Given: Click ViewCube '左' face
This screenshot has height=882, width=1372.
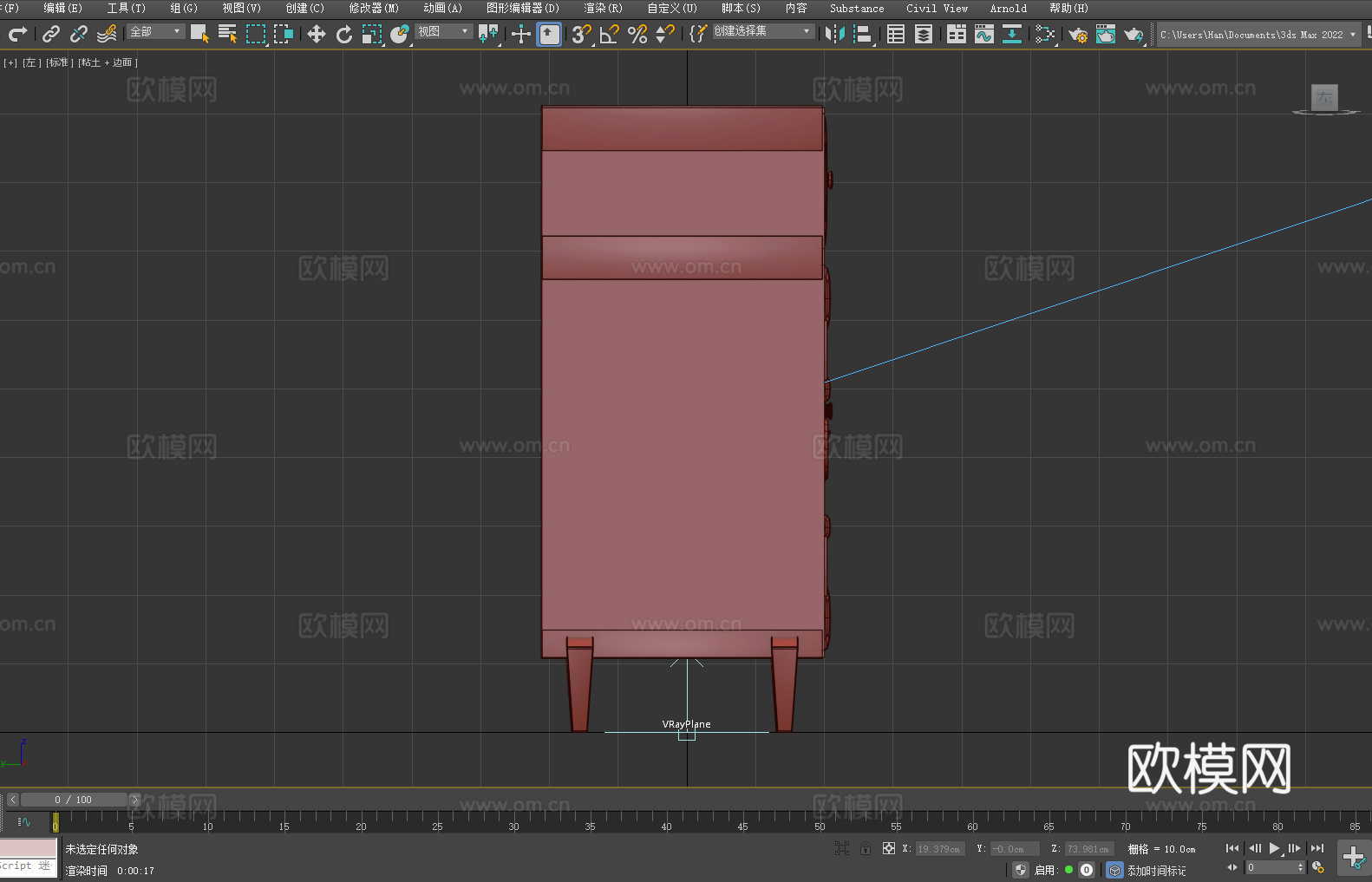Looking at the screenshot, I should (x=1324, y=97).
